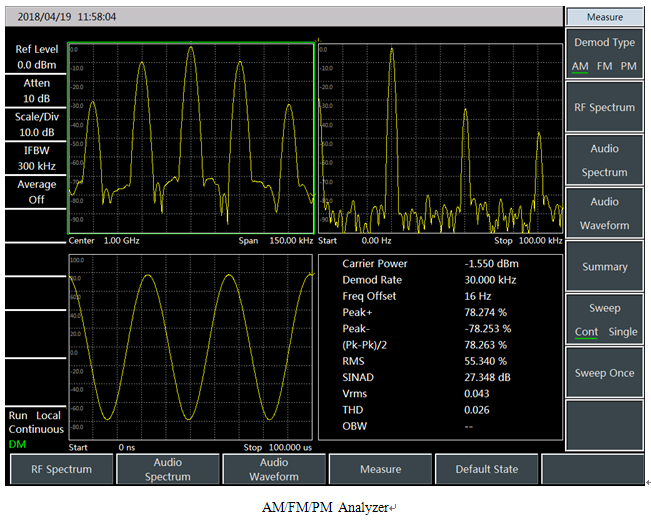Viewport: 651px width, 521px height.
Task: Open the Summary view softkey
Action: [x=605, y=267]
